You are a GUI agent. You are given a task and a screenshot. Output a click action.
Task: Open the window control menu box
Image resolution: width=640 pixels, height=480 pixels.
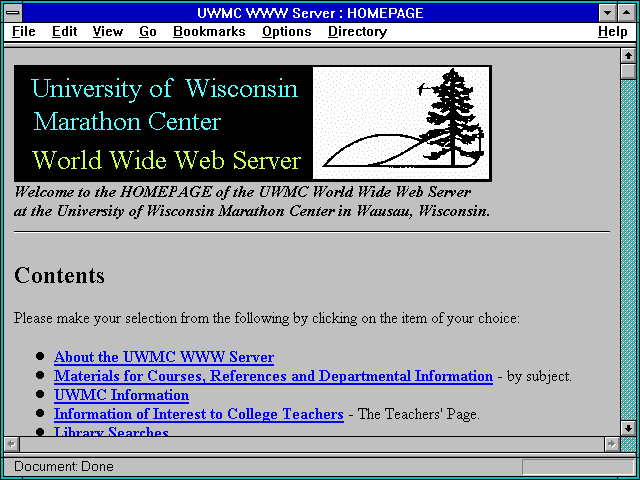13,13
